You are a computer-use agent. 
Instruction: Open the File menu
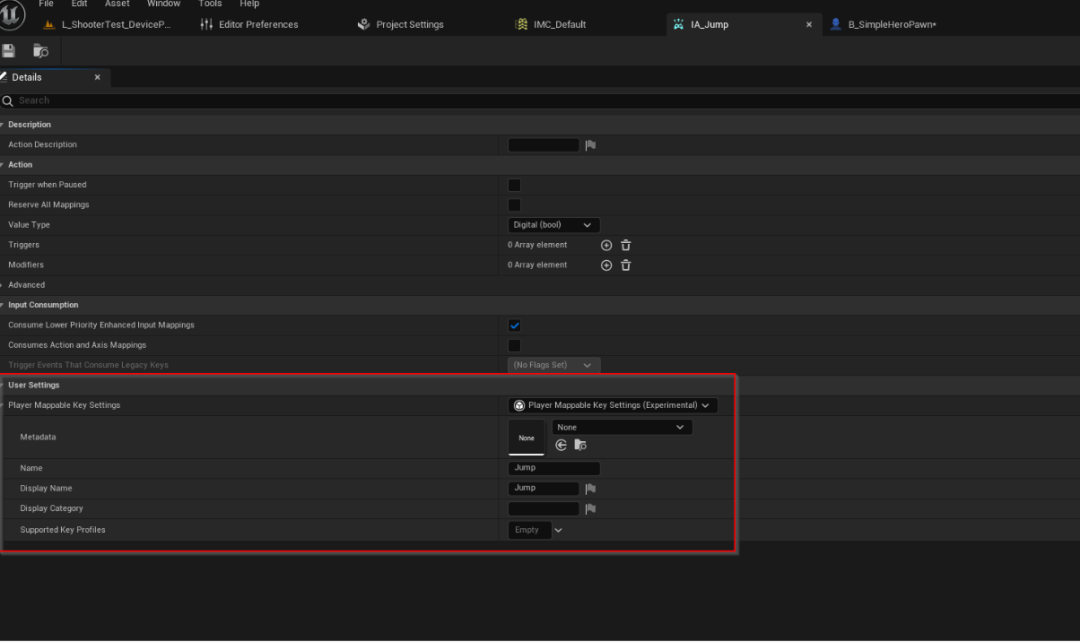(46, 4)
